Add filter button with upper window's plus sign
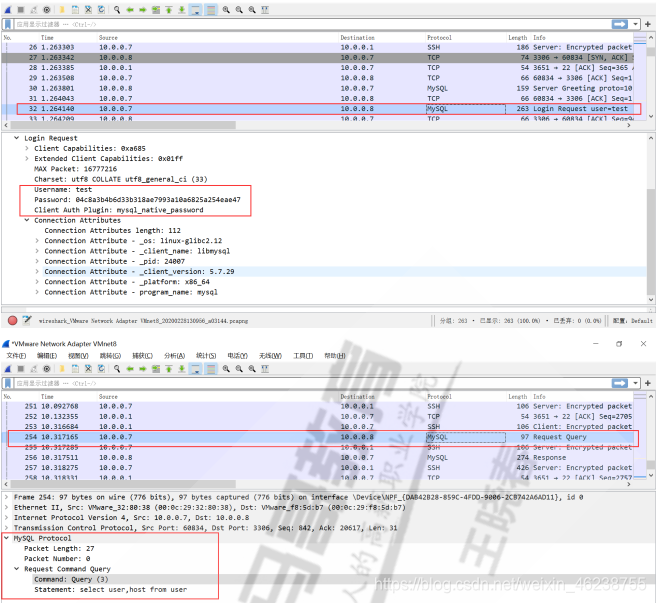This screenshot has height=603, width=656. point(648,24)
